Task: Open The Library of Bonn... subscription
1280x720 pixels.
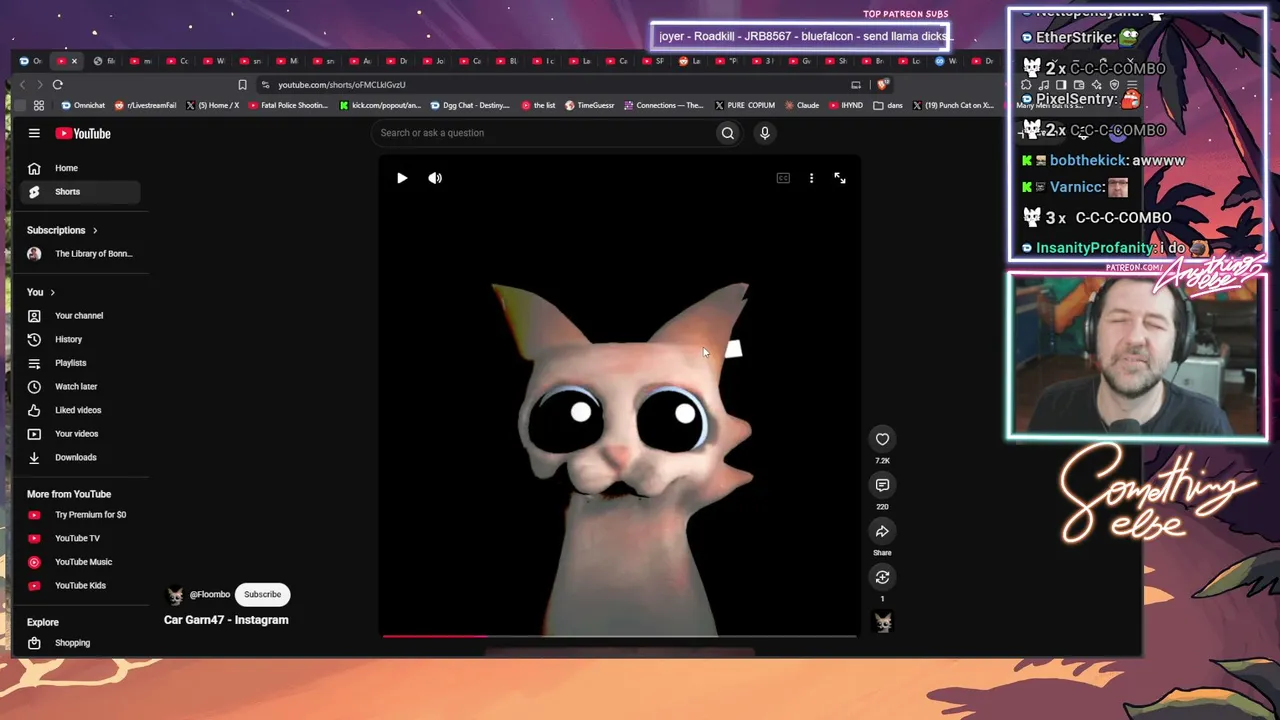Action: 80,254
